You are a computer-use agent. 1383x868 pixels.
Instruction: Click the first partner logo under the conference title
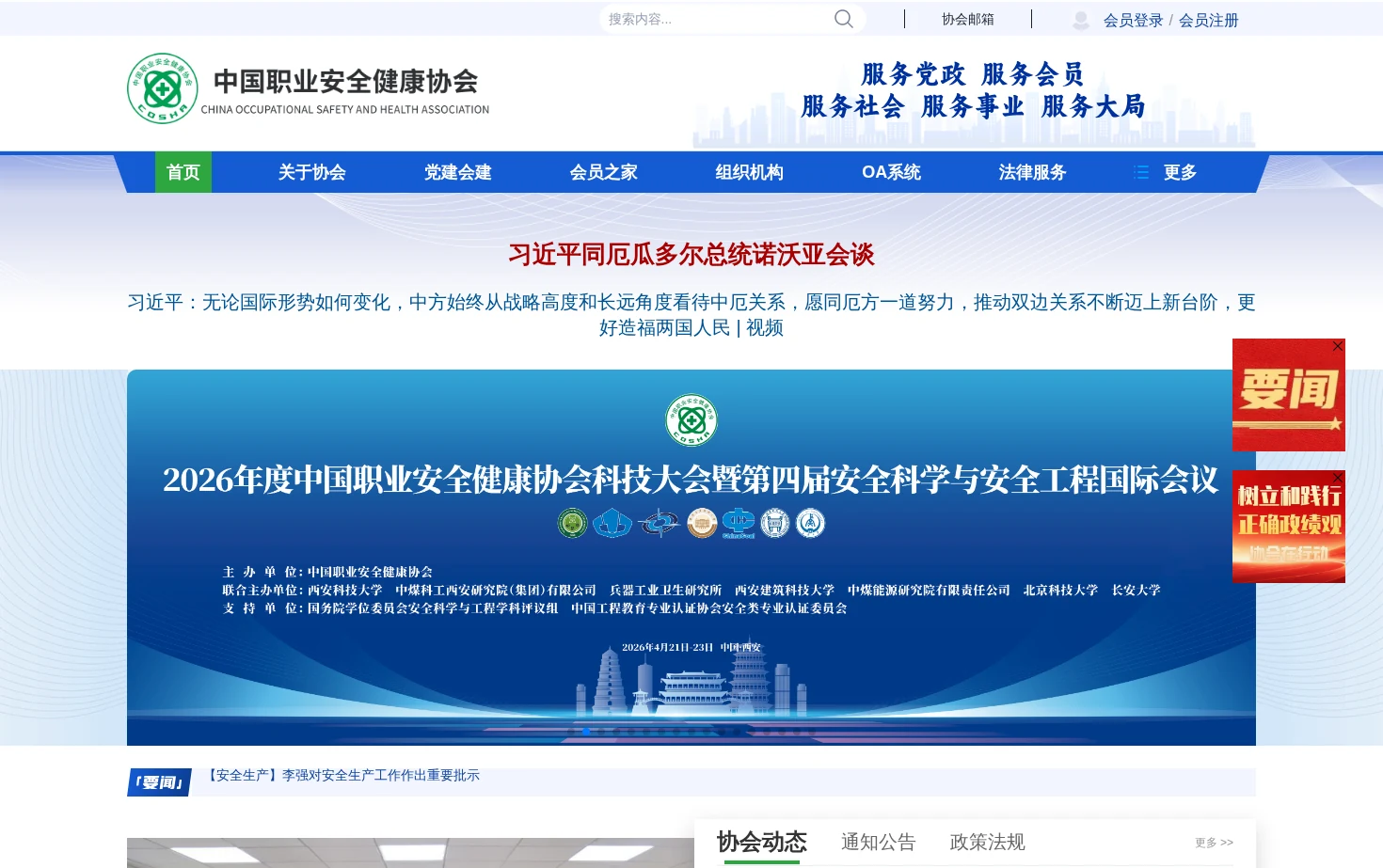572,523
